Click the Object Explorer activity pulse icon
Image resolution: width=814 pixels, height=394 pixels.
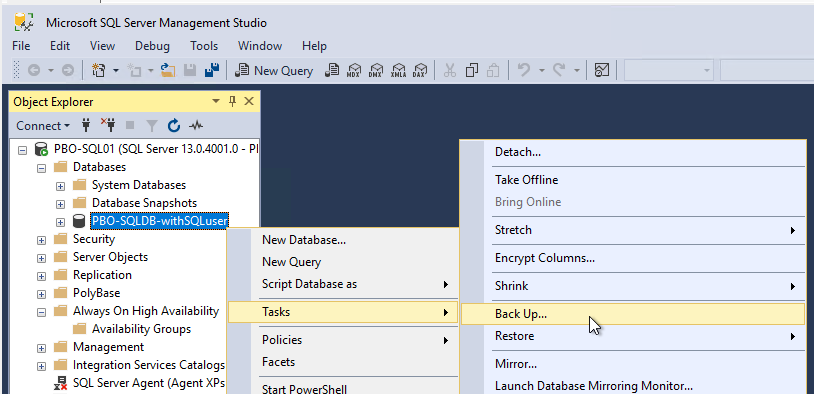pyautogui.click(x=196, y=126)
